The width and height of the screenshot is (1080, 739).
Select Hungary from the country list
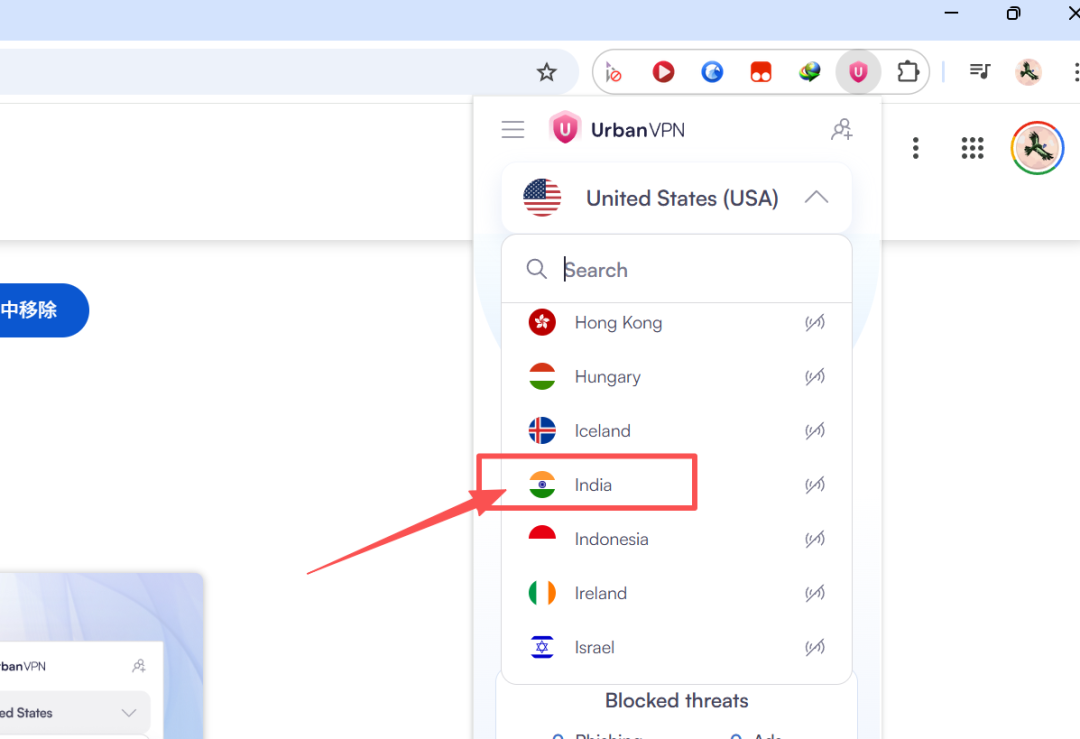[676, 377]
